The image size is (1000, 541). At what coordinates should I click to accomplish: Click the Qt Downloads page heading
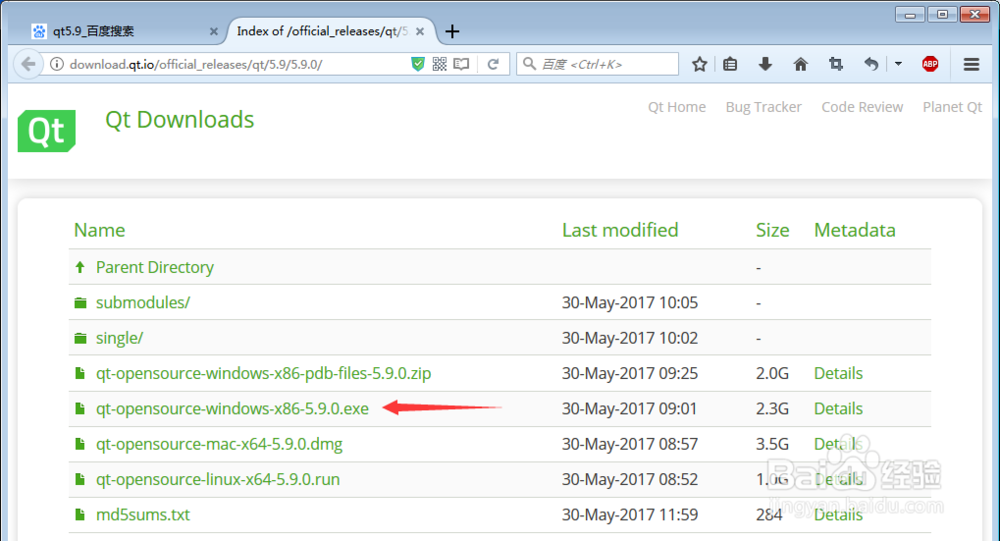180,120
